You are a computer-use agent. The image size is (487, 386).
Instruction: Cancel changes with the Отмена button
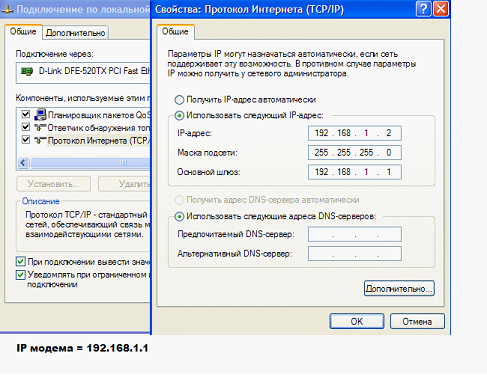[x=417, y=321]
